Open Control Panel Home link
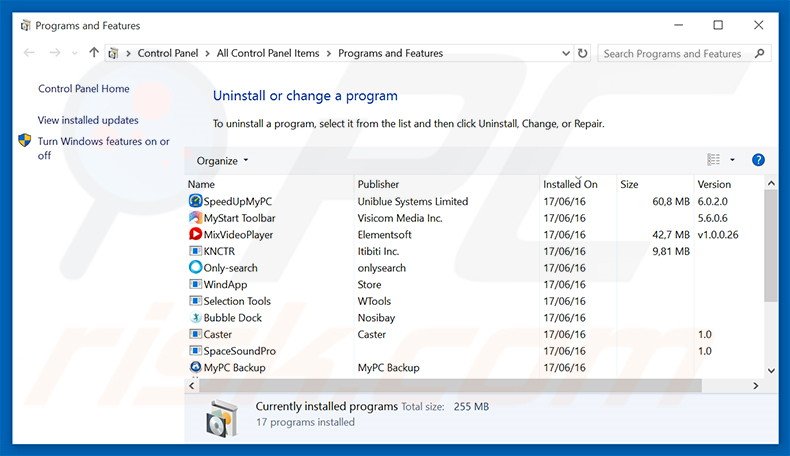The image size is (790, 456). (84, 89)
